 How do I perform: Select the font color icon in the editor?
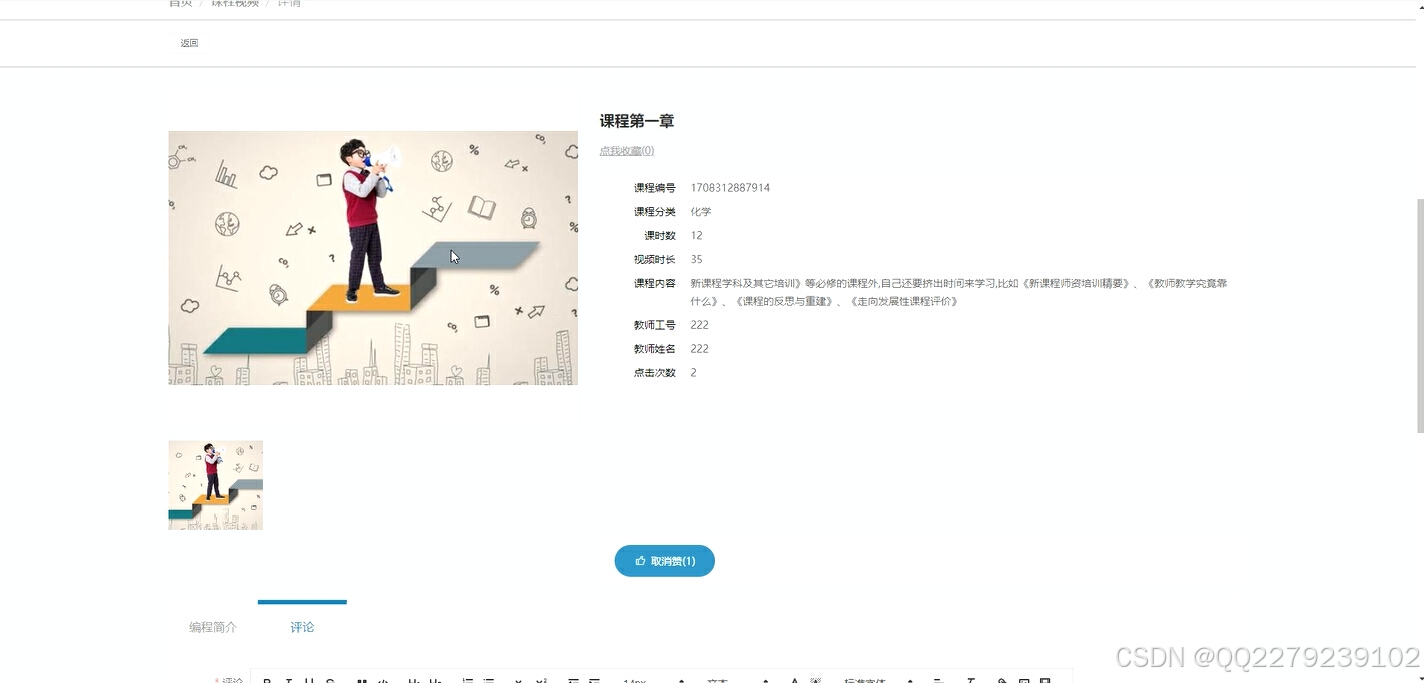[x=794, y=679]
